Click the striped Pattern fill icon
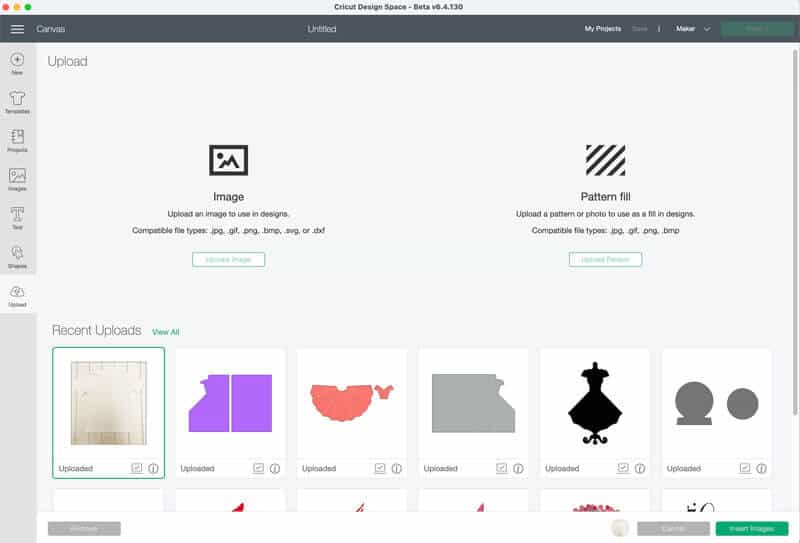 click(606, 160)
